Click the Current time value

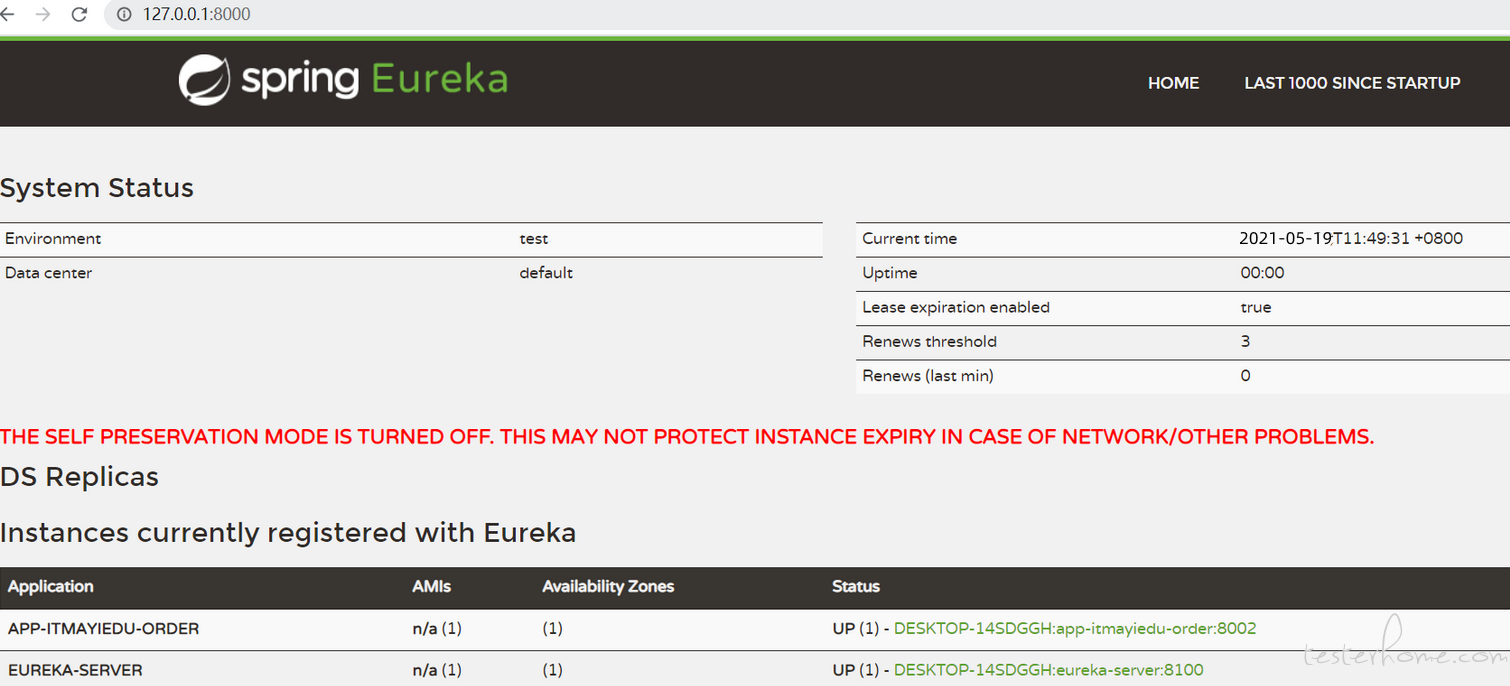coord(1351,239)
